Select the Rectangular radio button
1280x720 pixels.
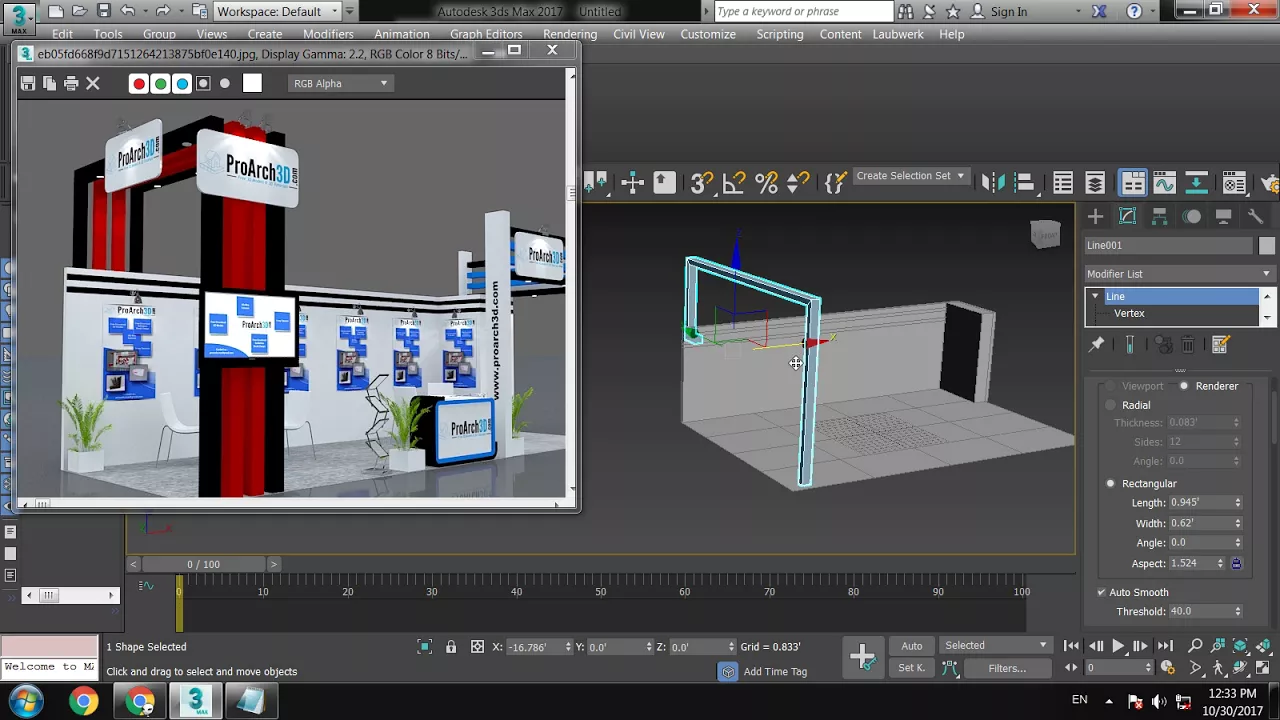click(x=1111, y=484)
